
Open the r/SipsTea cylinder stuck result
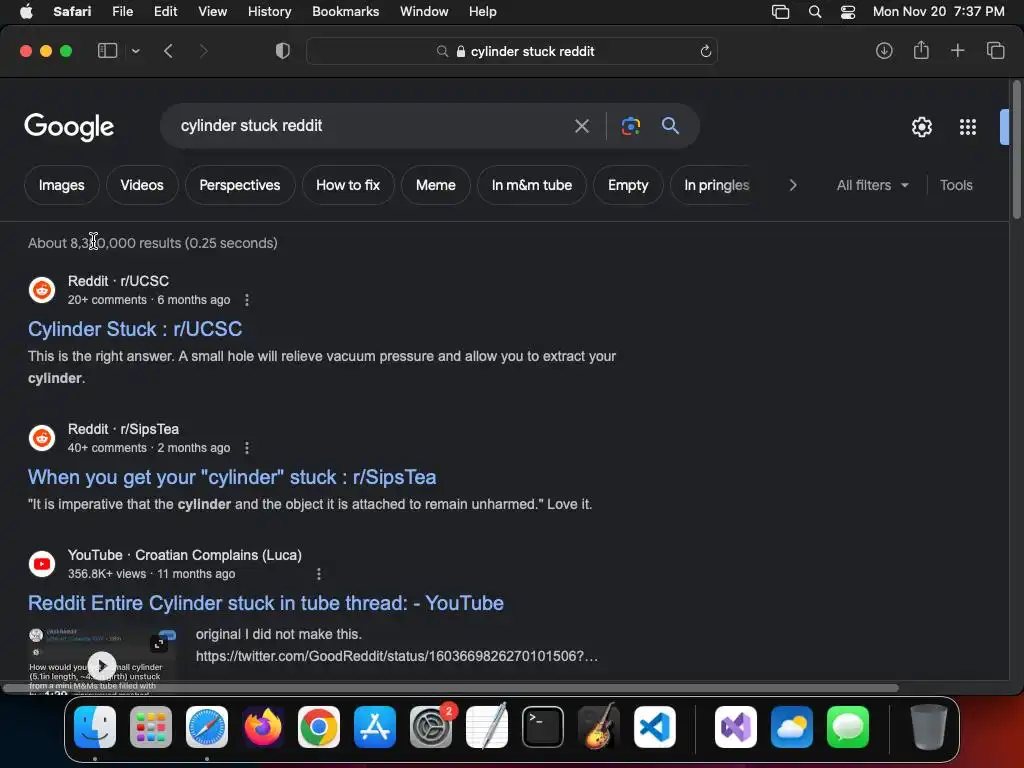(232, 477)
